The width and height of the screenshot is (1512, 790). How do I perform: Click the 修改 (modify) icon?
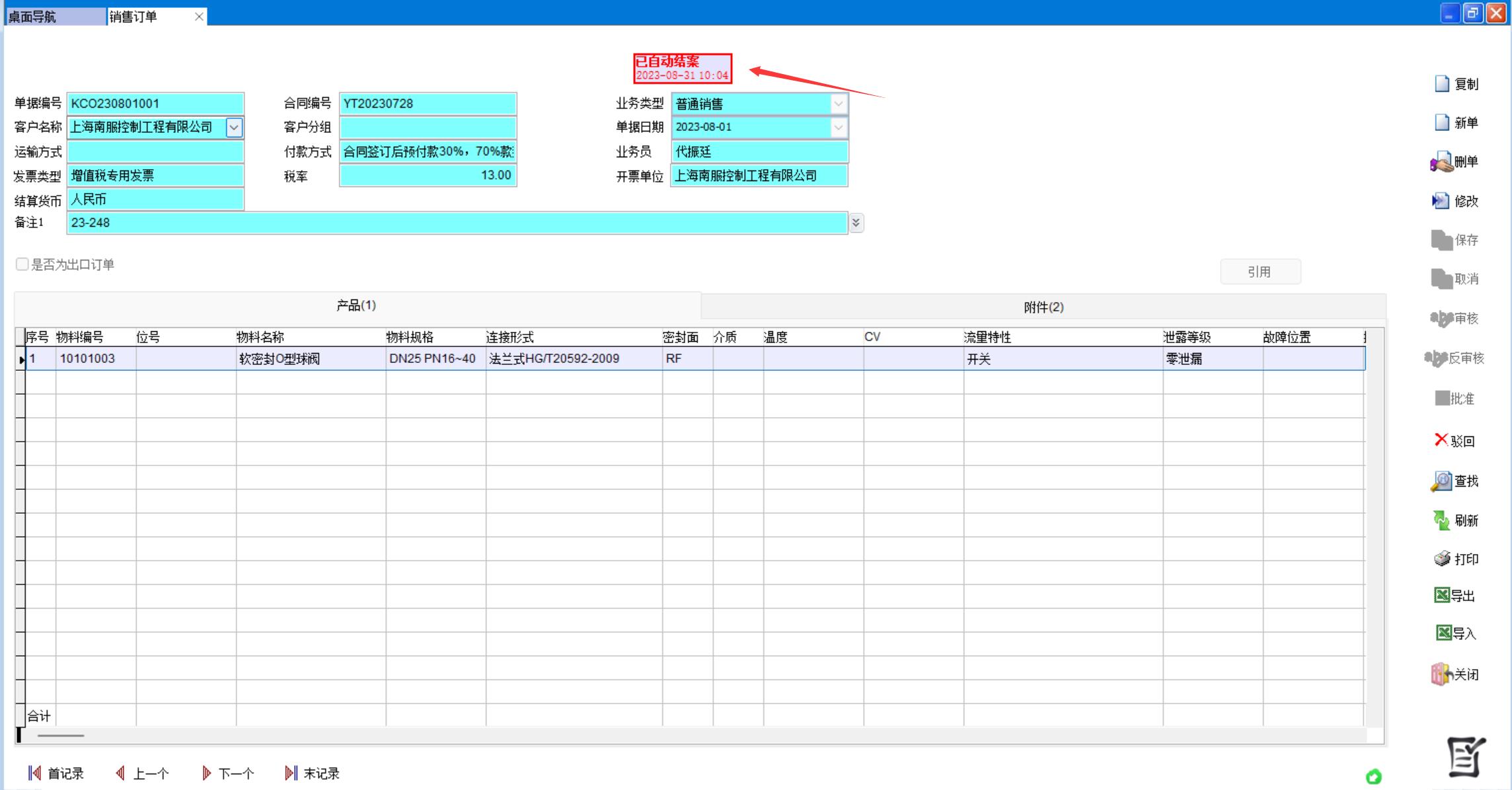tap(1440, 201)
